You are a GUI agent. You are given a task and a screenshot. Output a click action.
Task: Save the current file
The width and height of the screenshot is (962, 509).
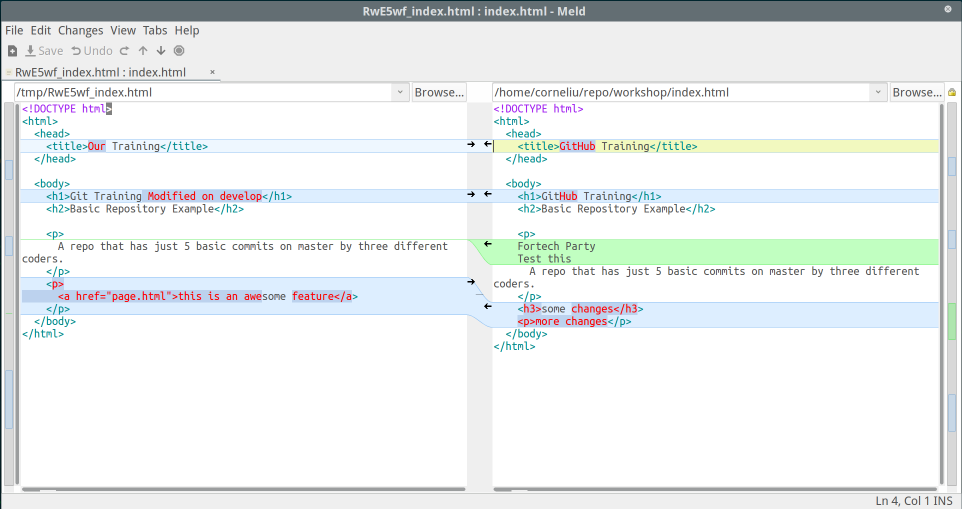click(44, 51)
